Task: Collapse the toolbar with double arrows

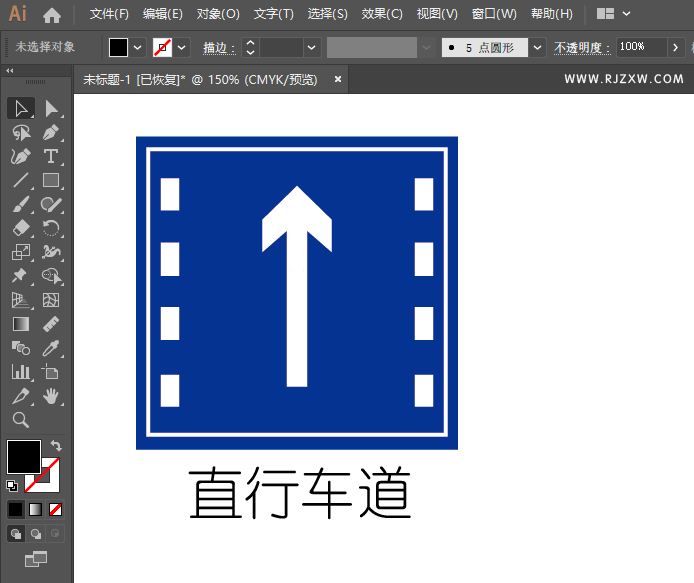Action: click(9, 71)
